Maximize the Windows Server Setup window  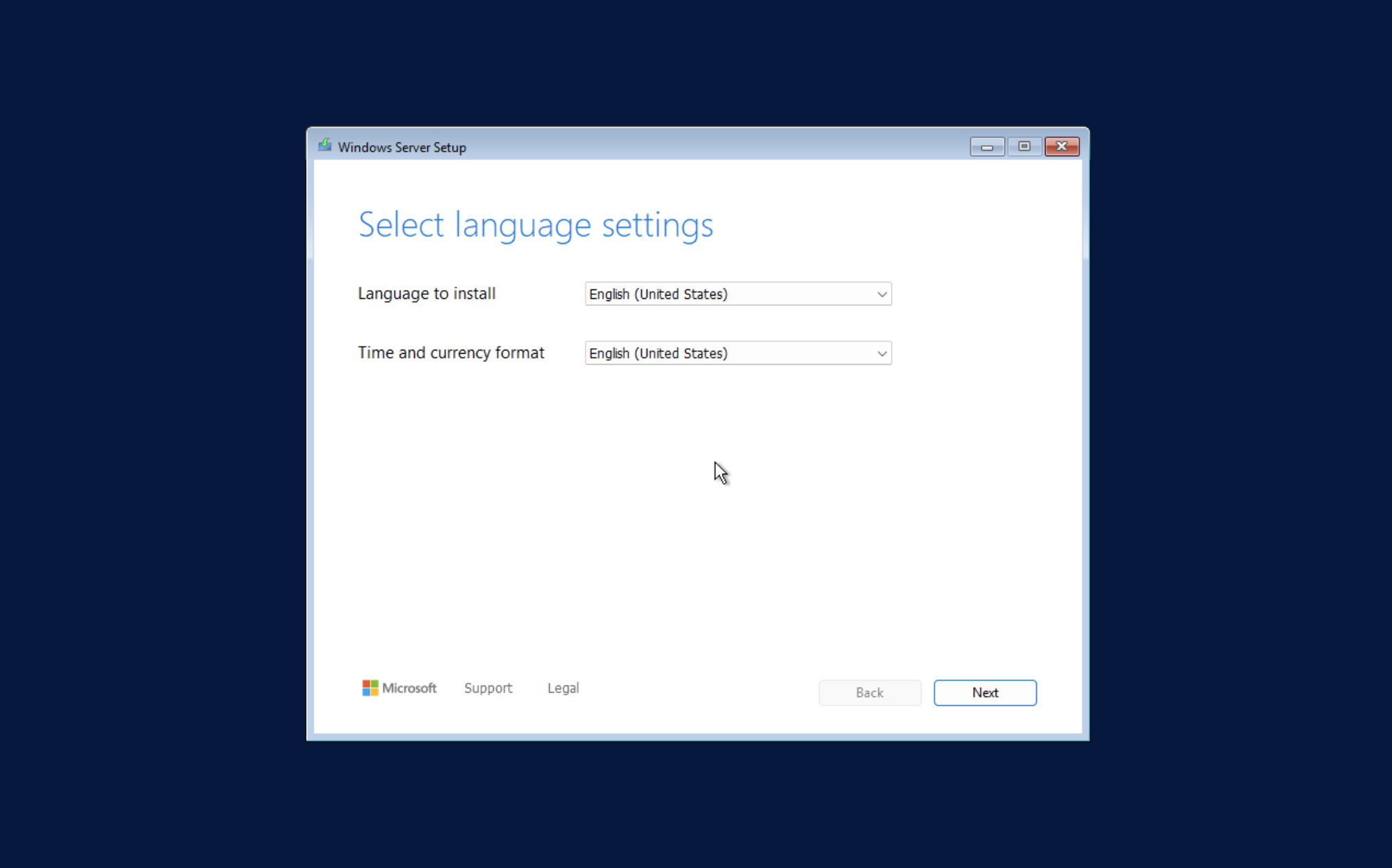coord(1024,147)
